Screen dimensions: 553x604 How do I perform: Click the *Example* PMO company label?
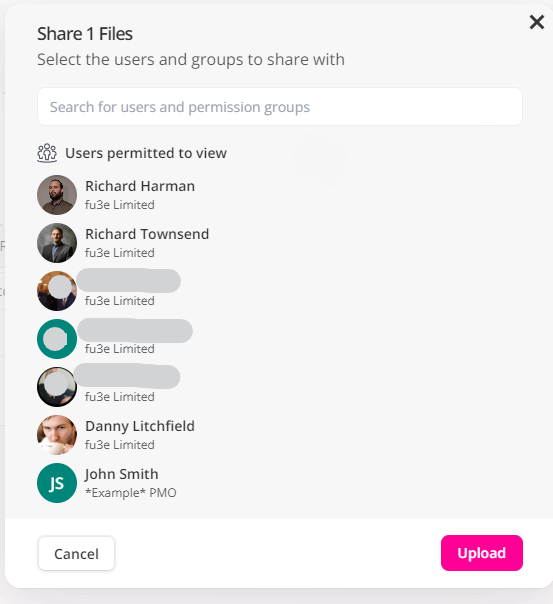coord(131,493)
